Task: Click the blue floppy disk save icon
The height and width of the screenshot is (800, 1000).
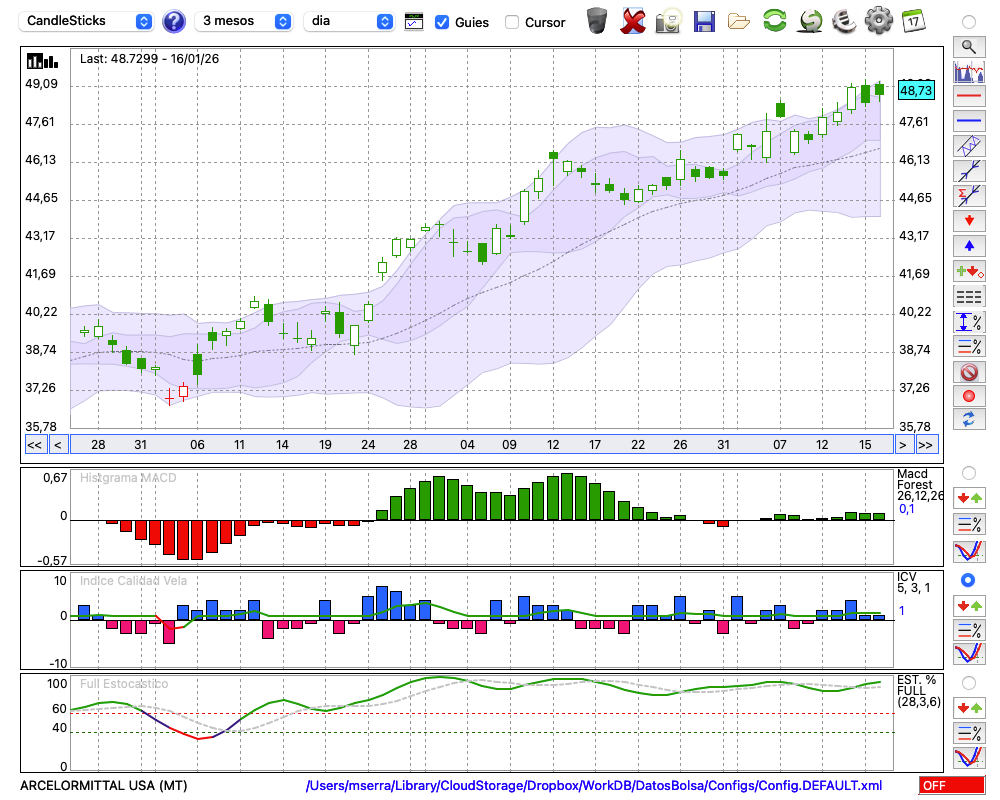Action: point(704,20)
